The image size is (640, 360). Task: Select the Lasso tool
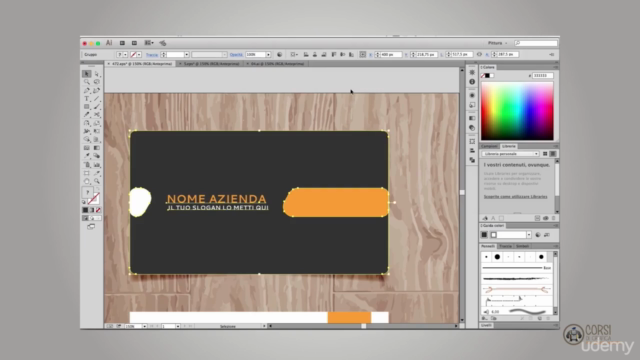97,82
